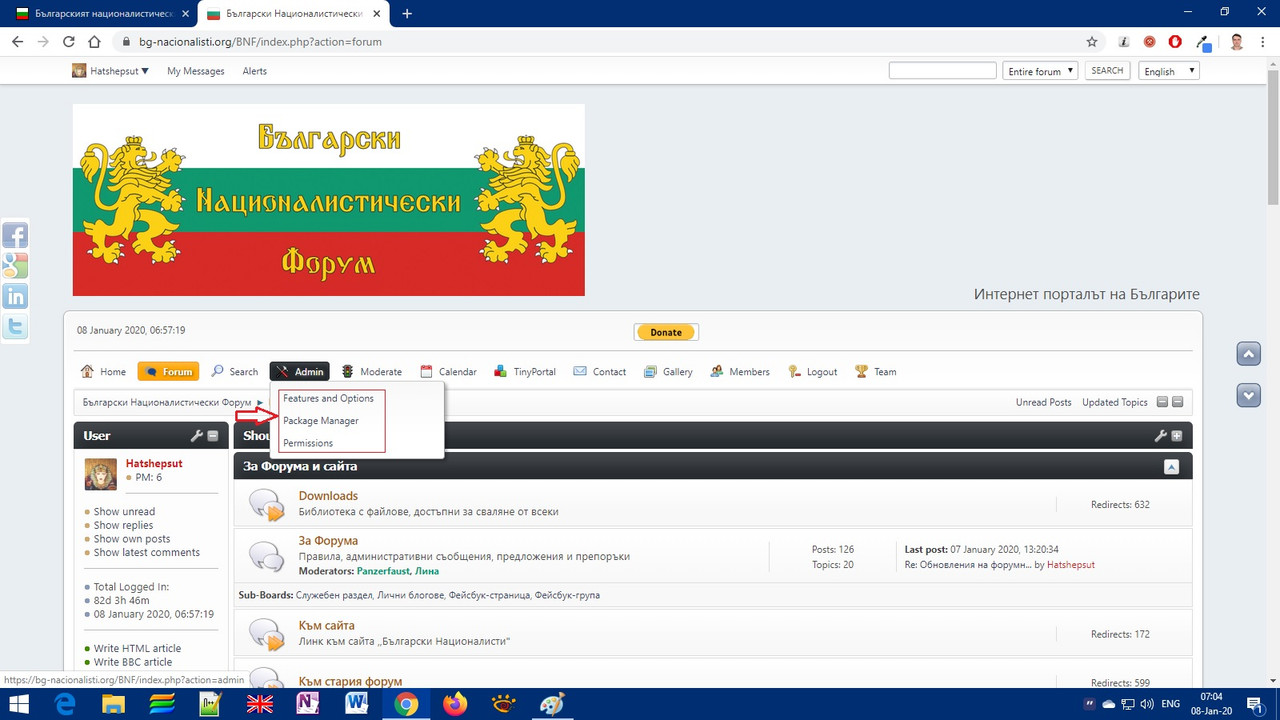1280x720 pixels.
Task: Jump to page bottom with down arrow button
Action: [x=1248, y=395]
